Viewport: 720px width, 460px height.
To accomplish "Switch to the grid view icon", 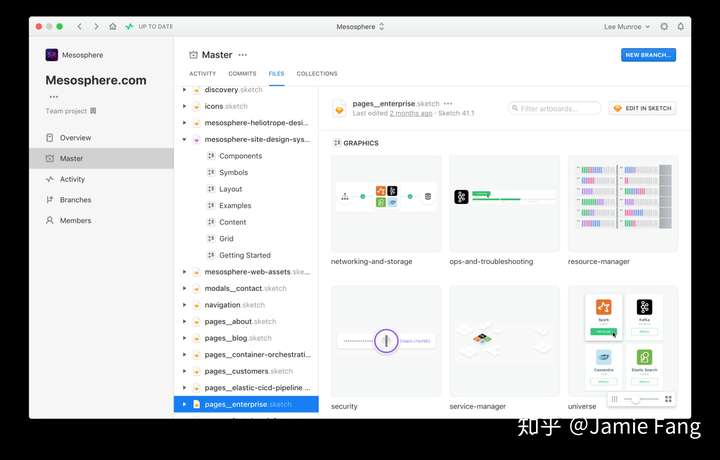I will 668,399.
